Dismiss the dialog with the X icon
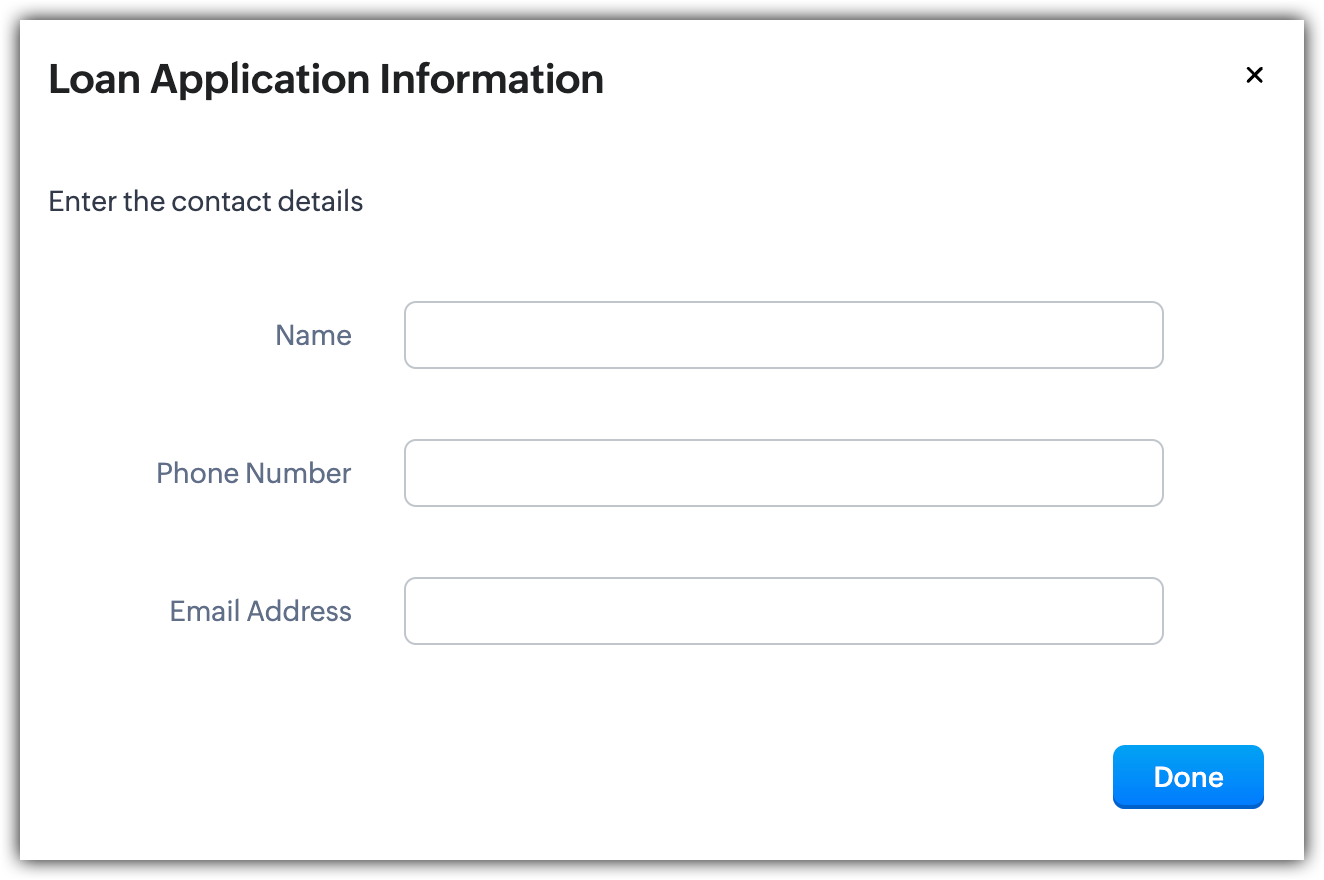This screenshot has height=880, width=1324. (x=1254, y=75)
